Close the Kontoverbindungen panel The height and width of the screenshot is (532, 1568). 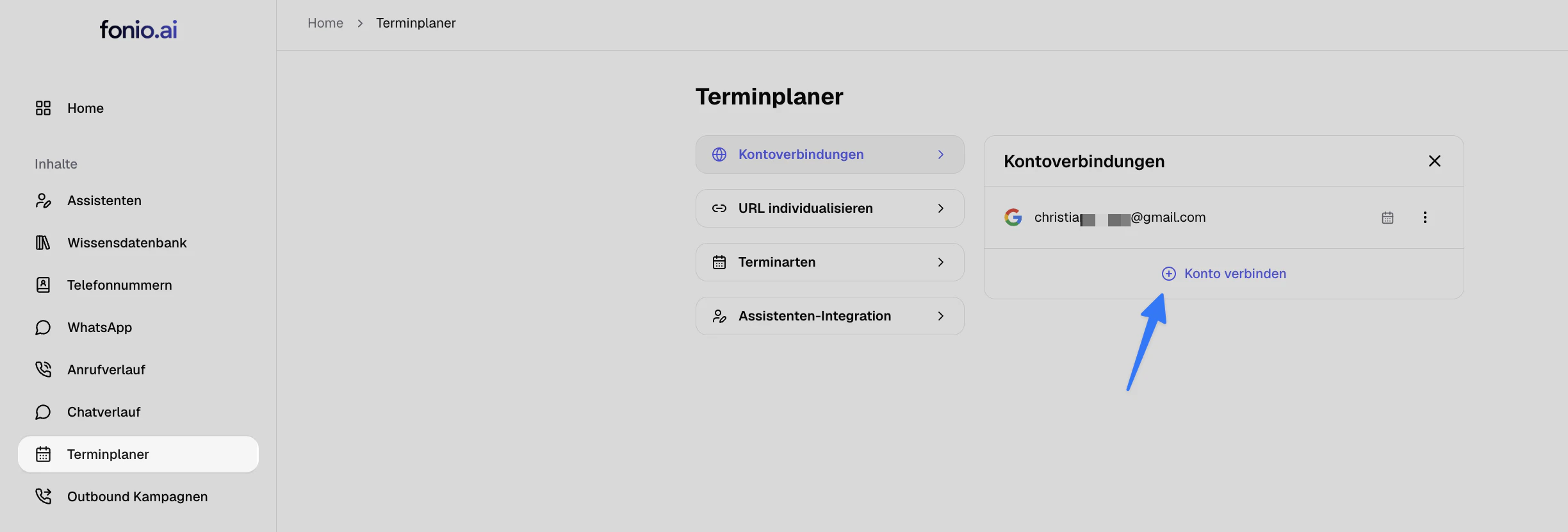click(1435, 161)
